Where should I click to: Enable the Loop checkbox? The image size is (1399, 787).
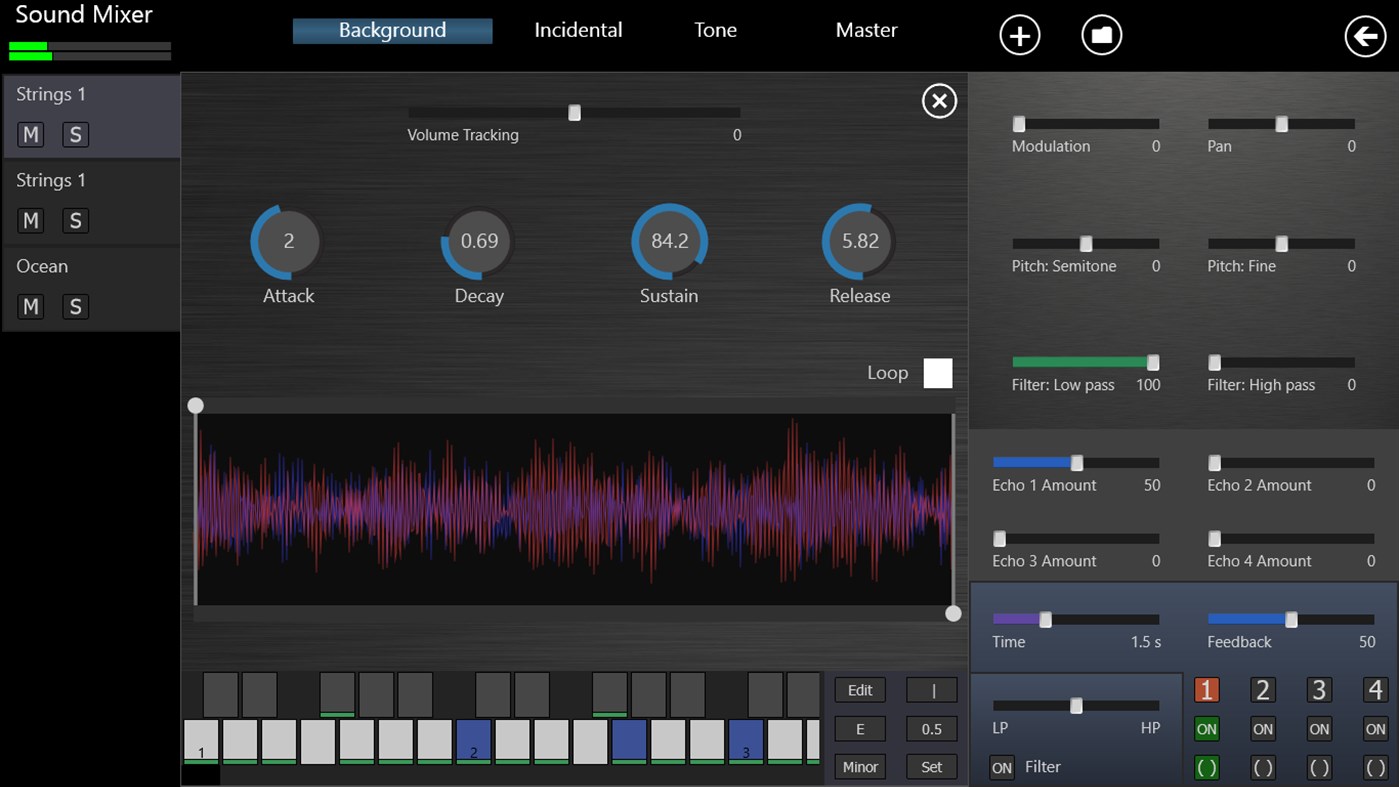point(937,372)
